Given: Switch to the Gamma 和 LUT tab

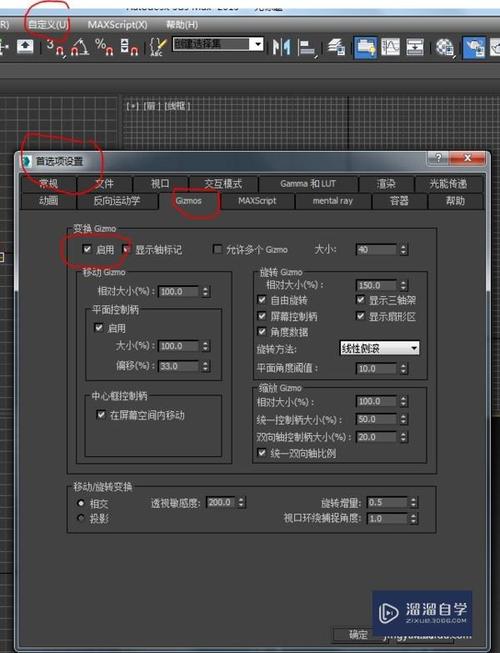Looking at the screenshot, I should pos(308,184).
